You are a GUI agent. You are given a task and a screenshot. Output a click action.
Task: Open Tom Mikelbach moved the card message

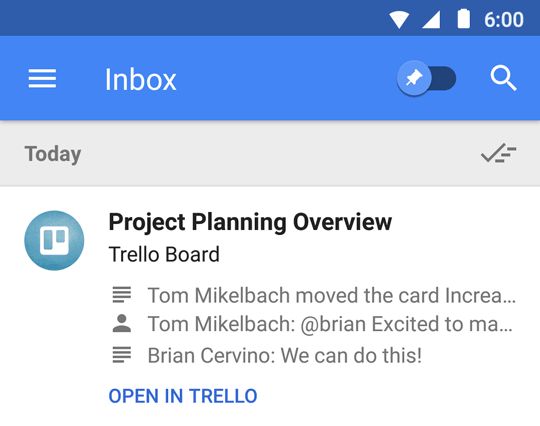pyautogui.click(x=332, y=295)
